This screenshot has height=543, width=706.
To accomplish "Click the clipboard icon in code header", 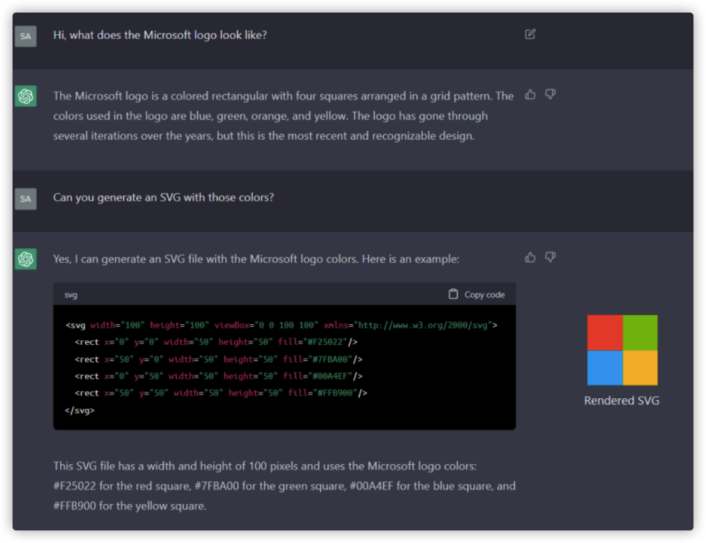I will [453, 294].
